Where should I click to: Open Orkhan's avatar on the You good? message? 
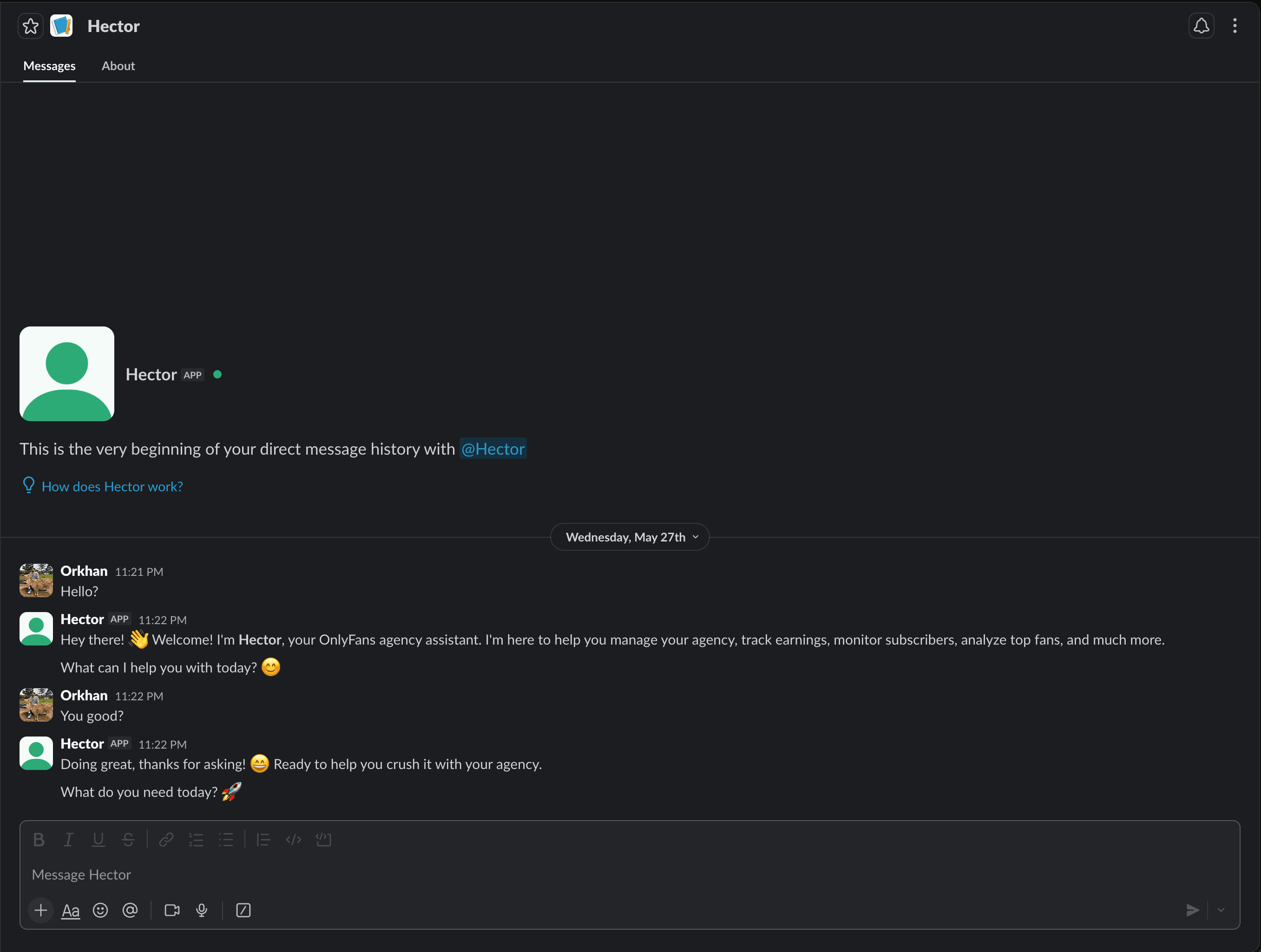(x=37, y=705)
